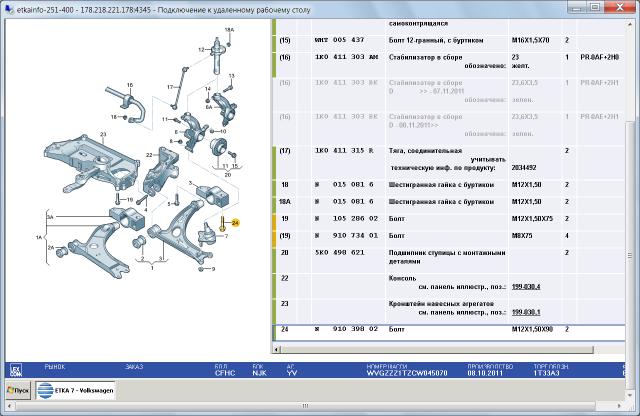The image size is (640, 416).
Task: Click the right arrow of bottom scrollbar
Action: [x=619, y=406]
